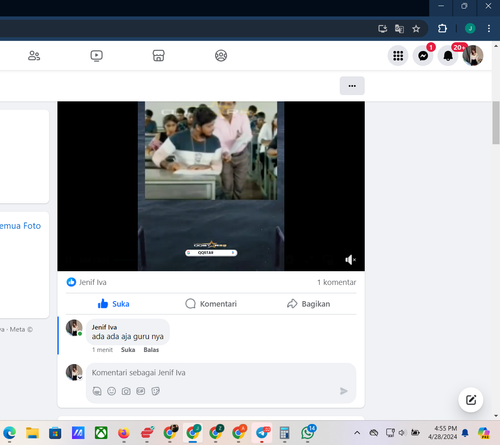500x445 pixels.
Task: Play the classroom video post
Action: tap(211, 186)
